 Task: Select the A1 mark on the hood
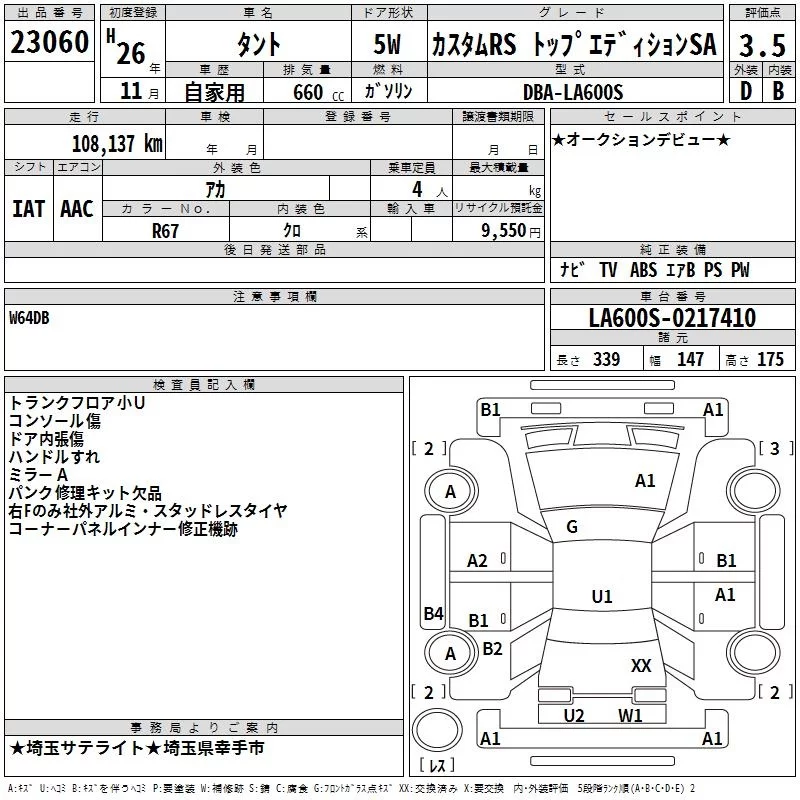644,481
